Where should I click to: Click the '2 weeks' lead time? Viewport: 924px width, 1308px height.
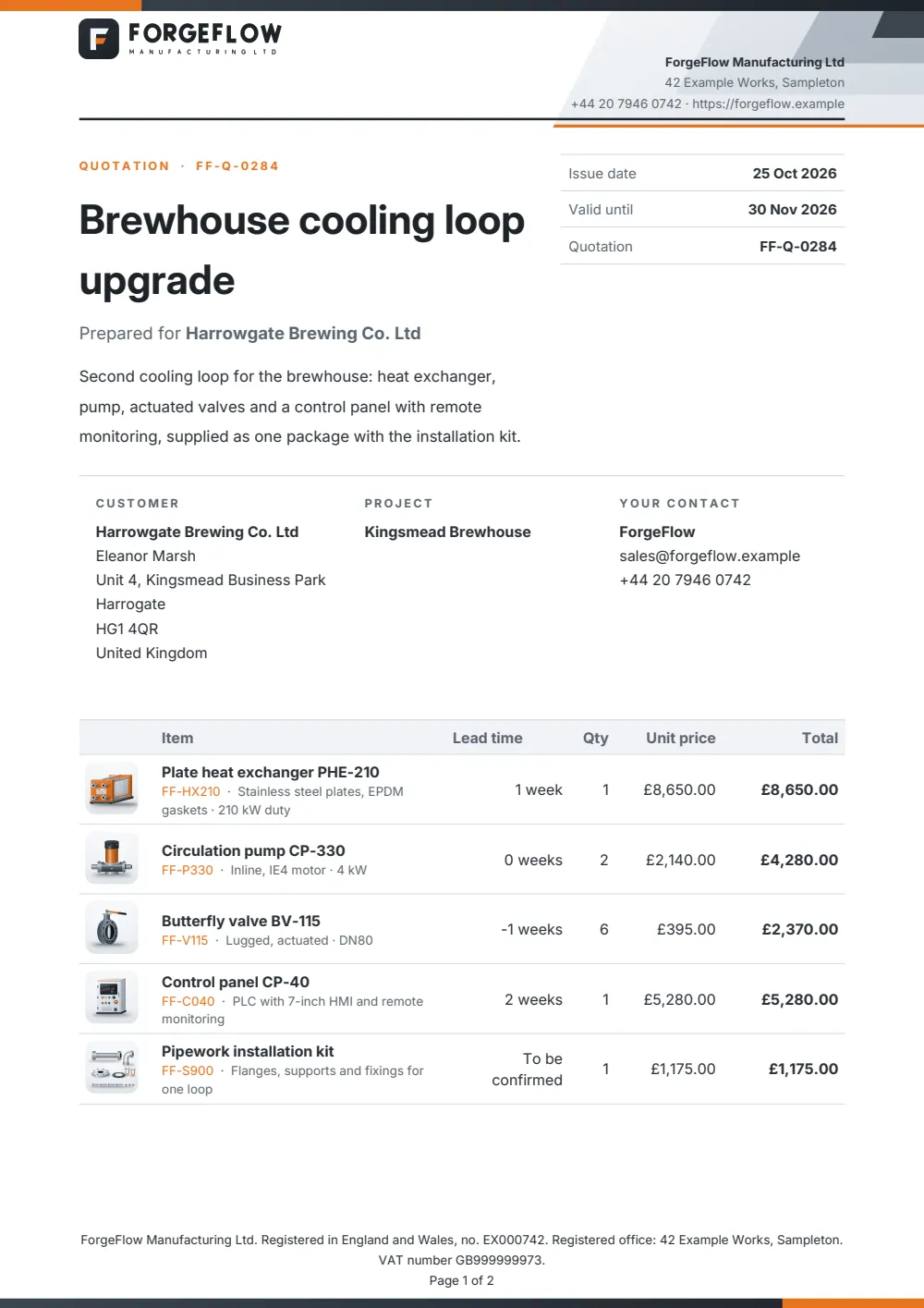pos(533,999)
